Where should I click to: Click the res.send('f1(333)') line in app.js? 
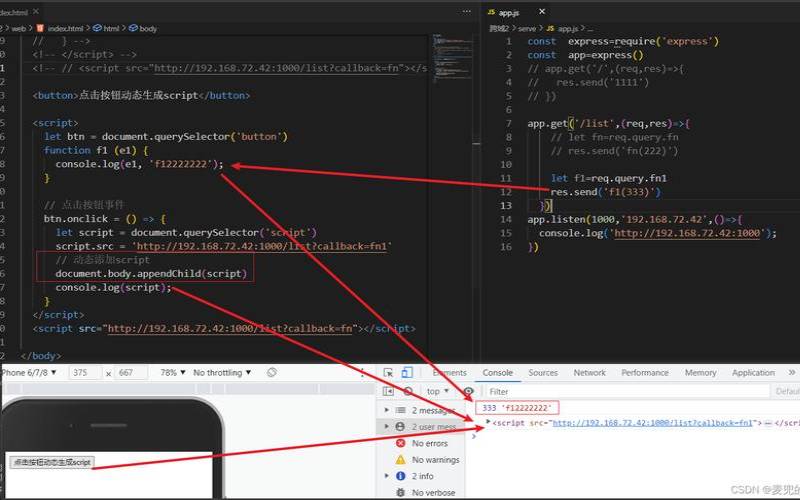pos(606,192)
